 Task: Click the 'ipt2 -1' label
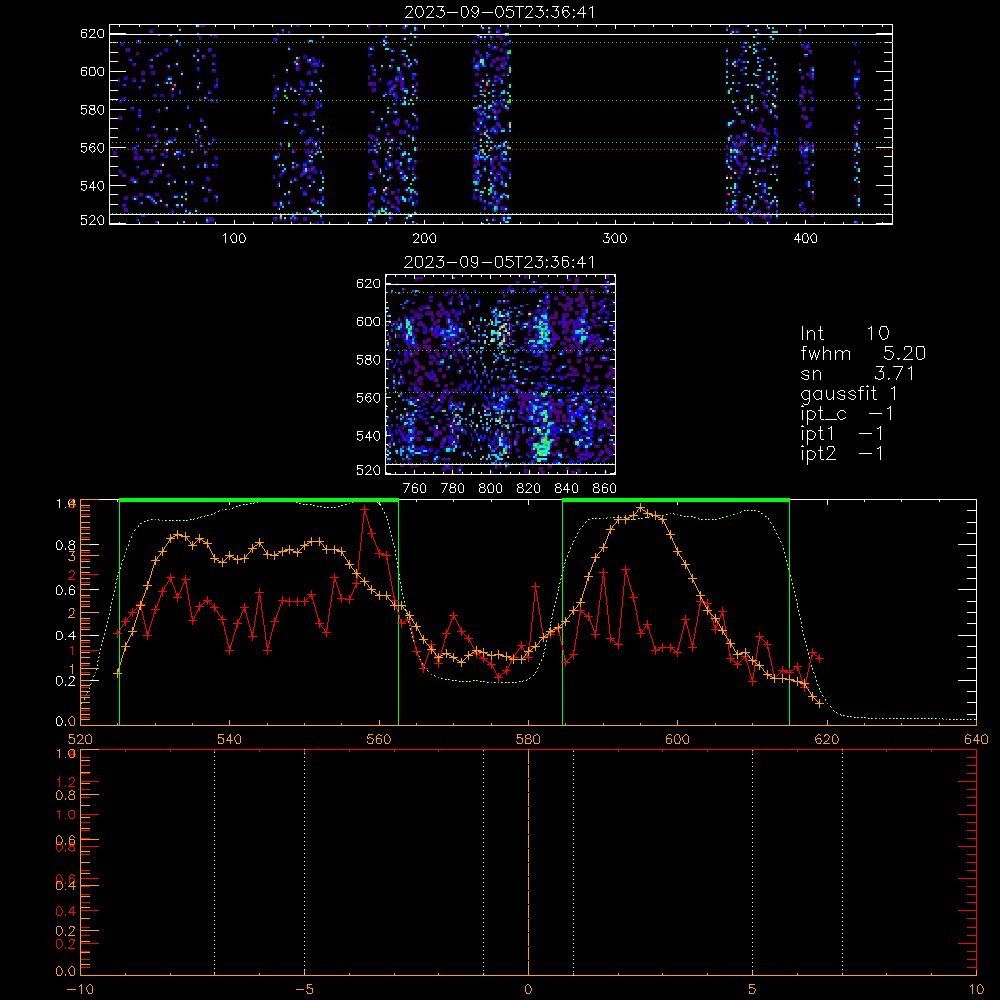point(842,453)
